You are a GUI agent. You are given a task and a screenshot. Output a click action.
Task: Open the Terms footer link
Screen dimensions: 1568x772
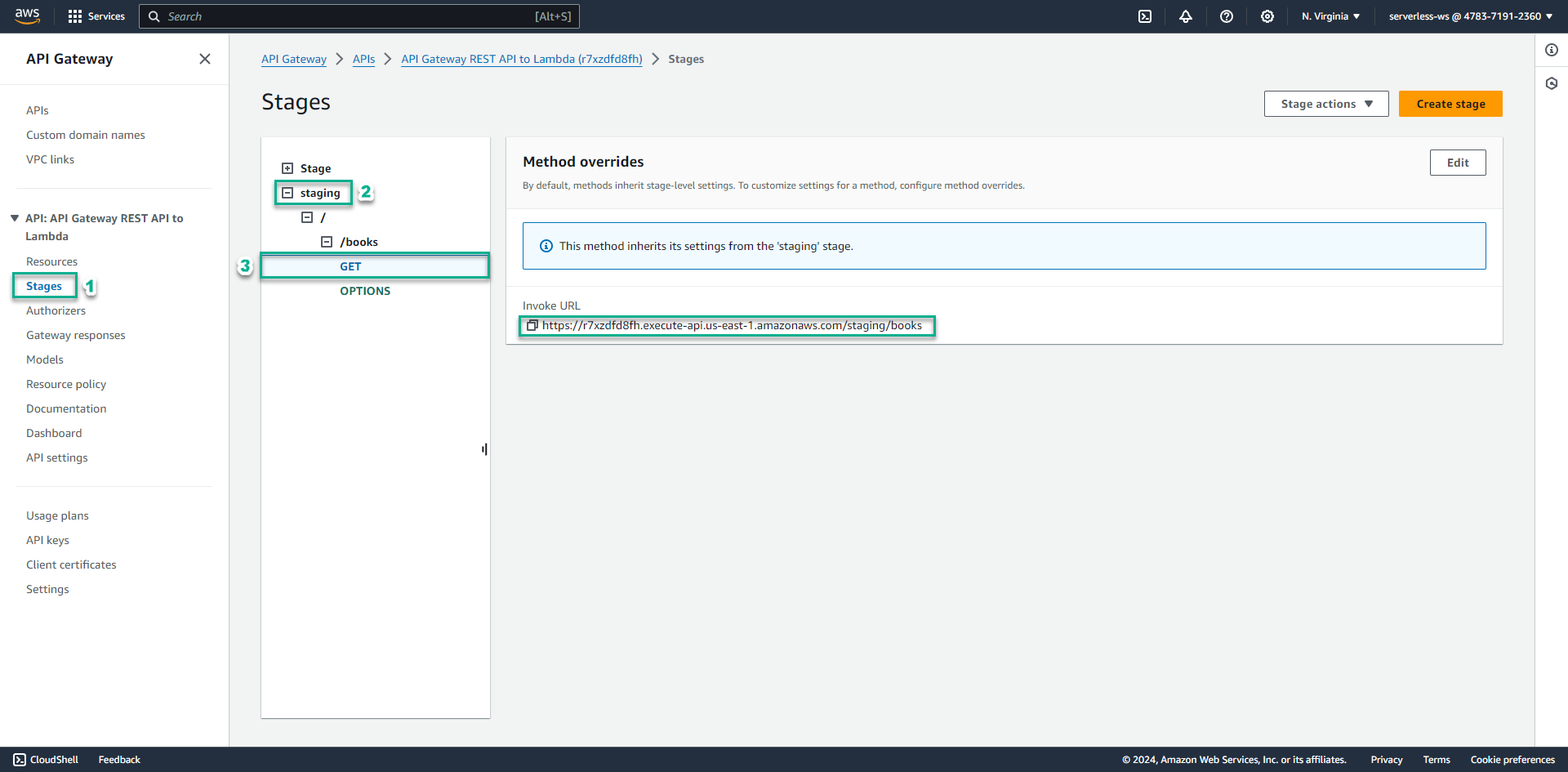click(x=1437, y=760)
